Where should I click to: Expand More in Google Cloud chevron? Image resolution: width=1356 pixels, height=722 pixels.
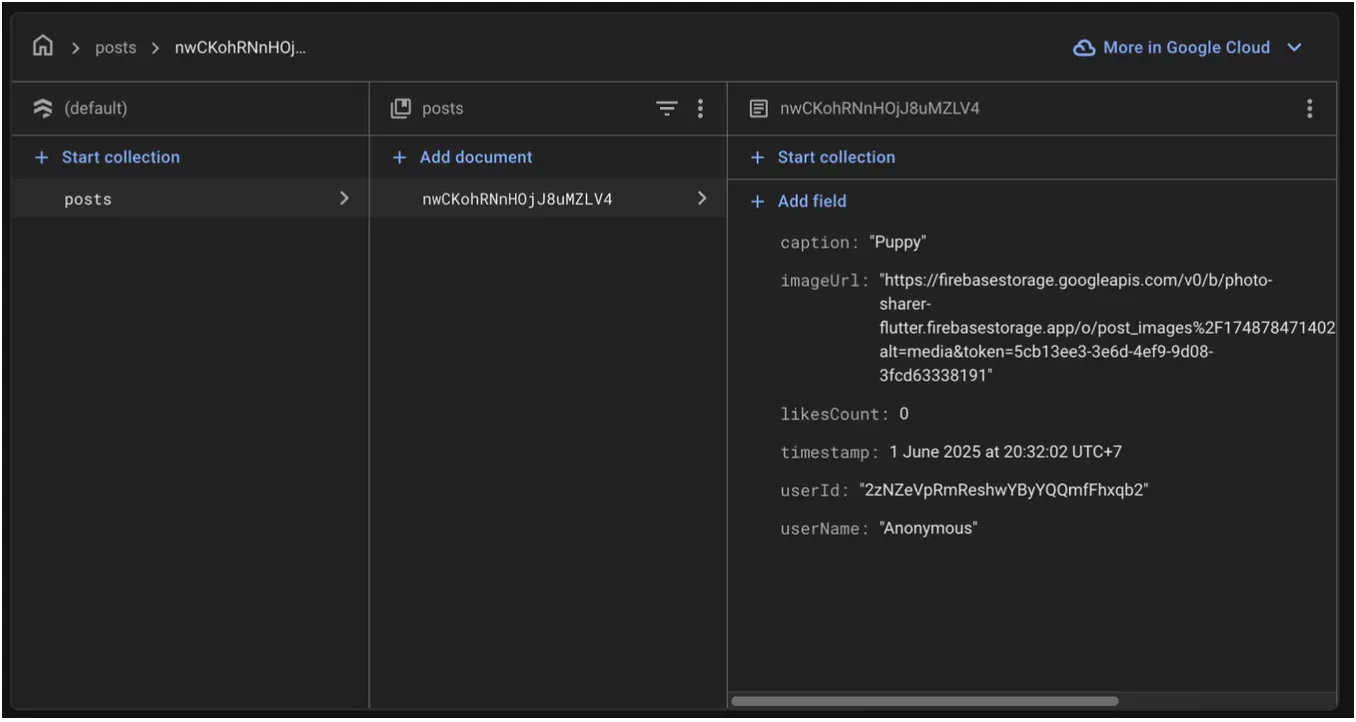(x=1294, y=48)
